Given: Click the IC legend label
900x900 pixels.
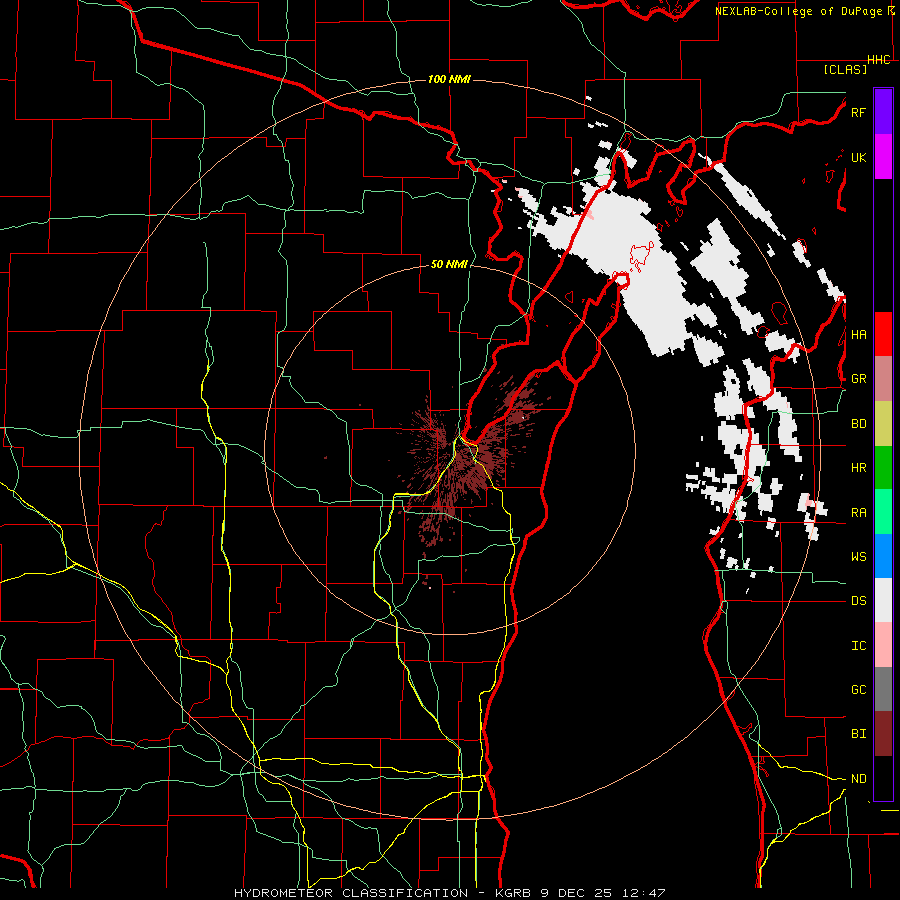Looking at the screenshot, I should pyautogui.click(x=858, y=646).
